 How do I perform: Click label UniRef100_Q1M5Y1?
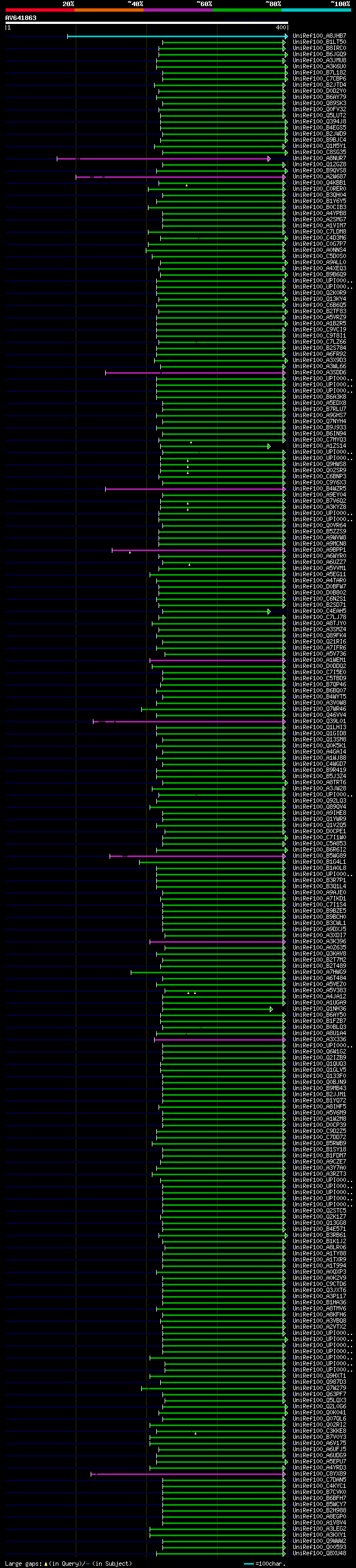[319, 146]
